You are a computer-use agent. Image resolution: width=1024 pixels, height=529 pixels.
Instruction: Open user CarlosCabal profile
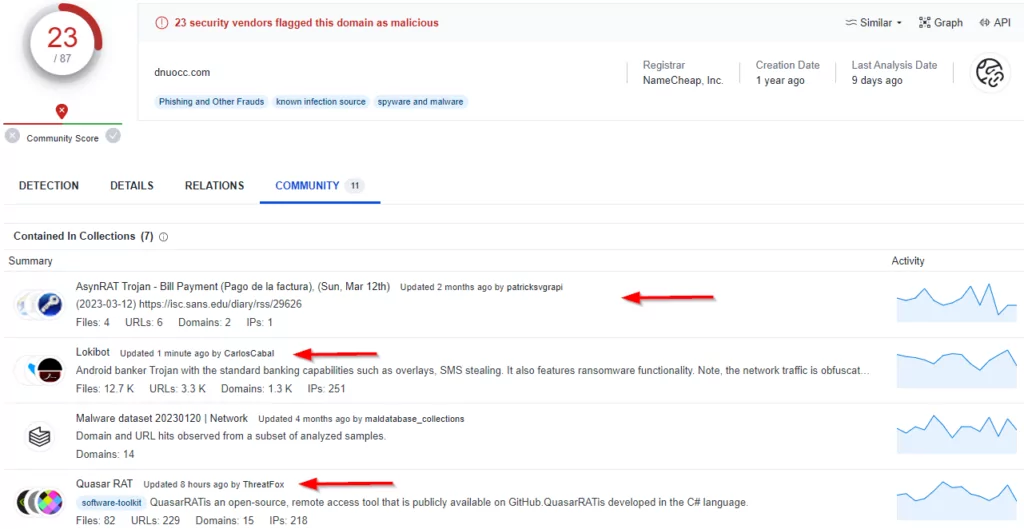tap(249, 353)
